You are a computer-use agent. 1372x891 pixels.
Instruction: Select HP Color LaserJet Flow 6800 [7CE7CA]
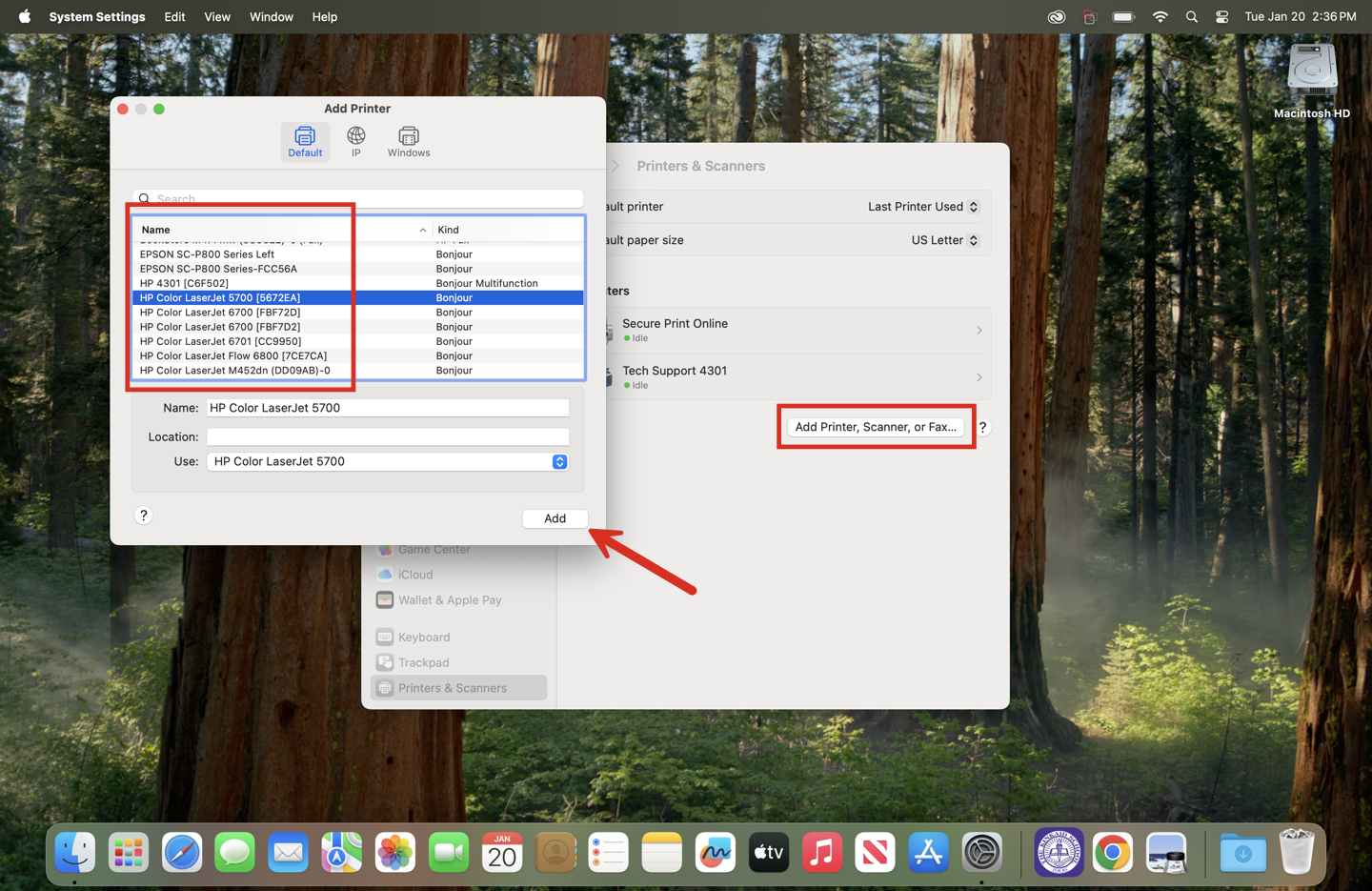click(x=358, y=355)
